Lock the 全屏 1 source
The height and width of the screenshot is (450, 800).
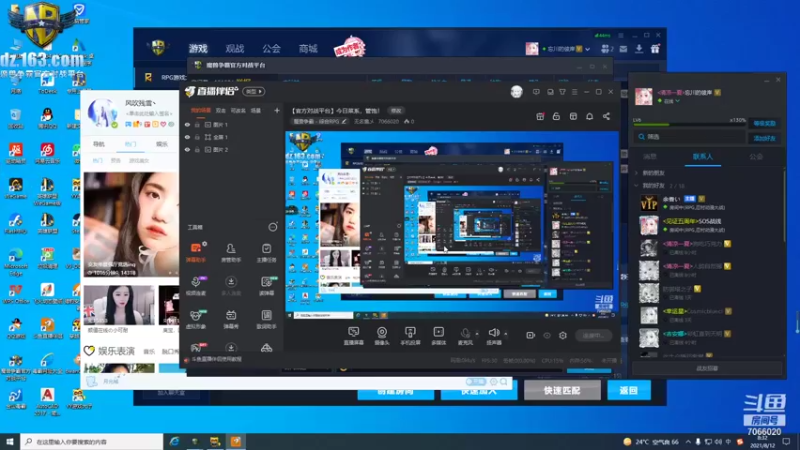click(x=197, y=137)
